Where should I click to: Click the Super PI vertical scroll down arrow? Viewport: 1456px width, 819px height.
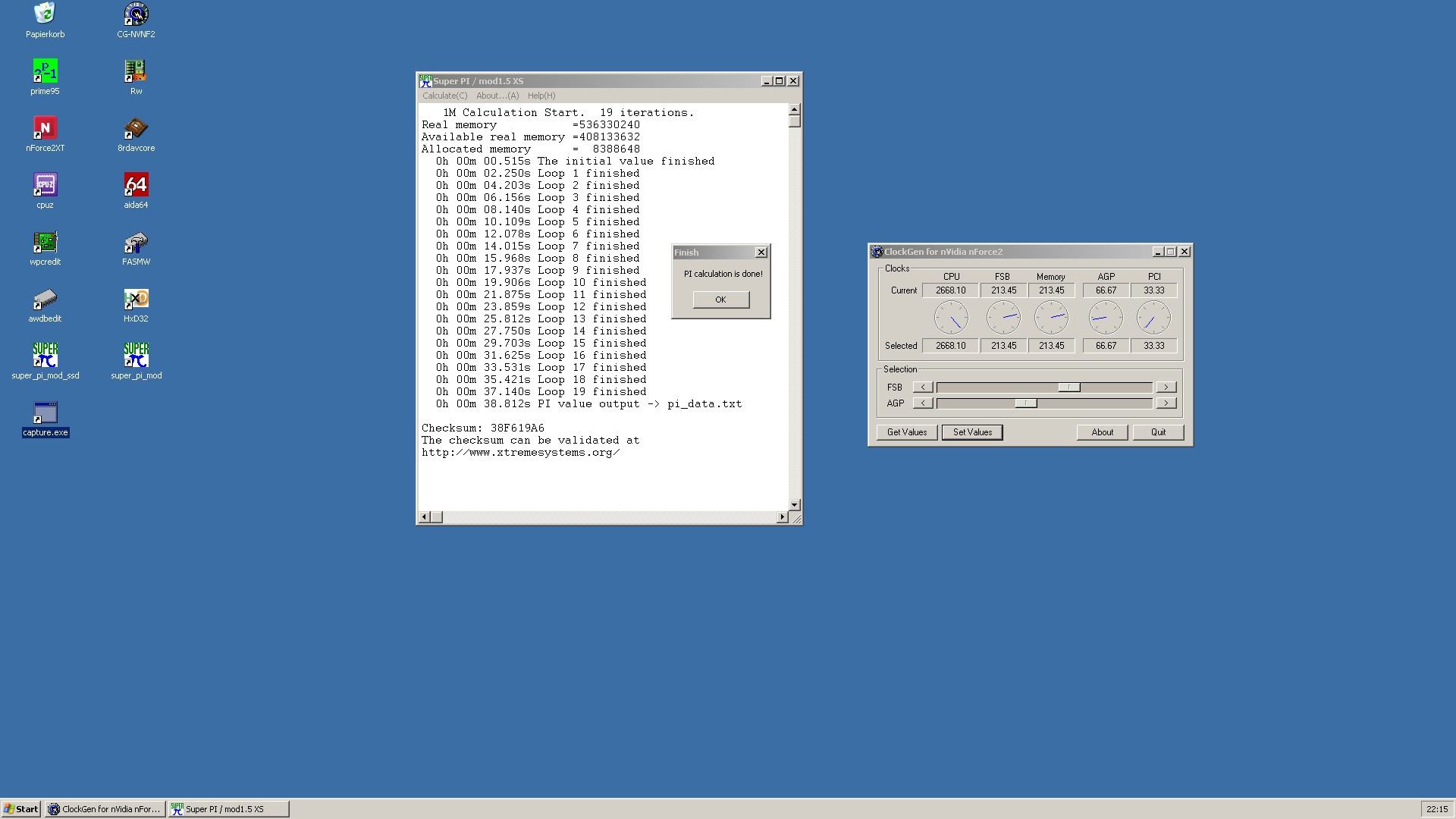pyautogui.click(x=794, y=505)
